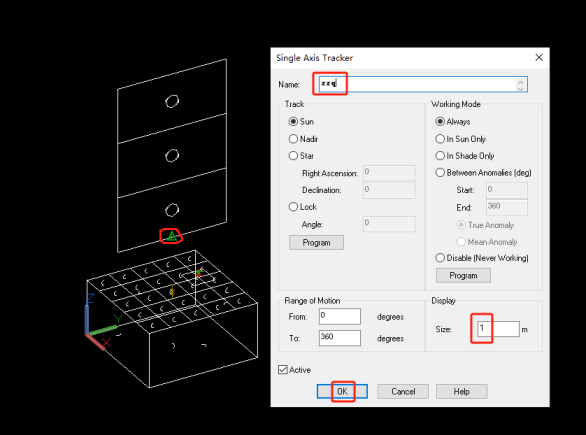586x435 pixels.
Task: Open the Track Program button
Action: (316, 243)
